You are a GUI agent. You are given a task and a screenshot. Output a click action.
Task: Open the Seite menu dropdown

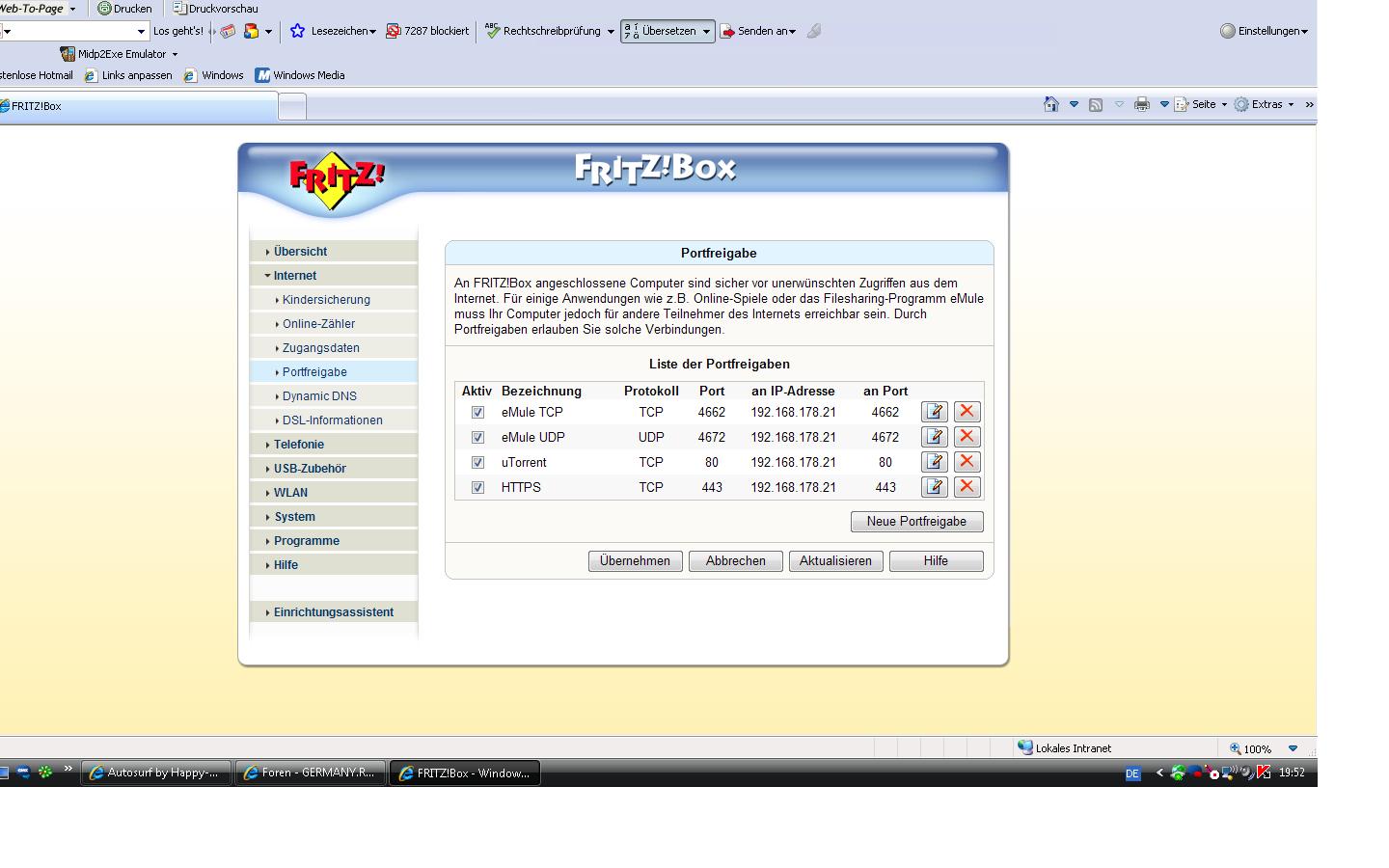pos(1201,104)
